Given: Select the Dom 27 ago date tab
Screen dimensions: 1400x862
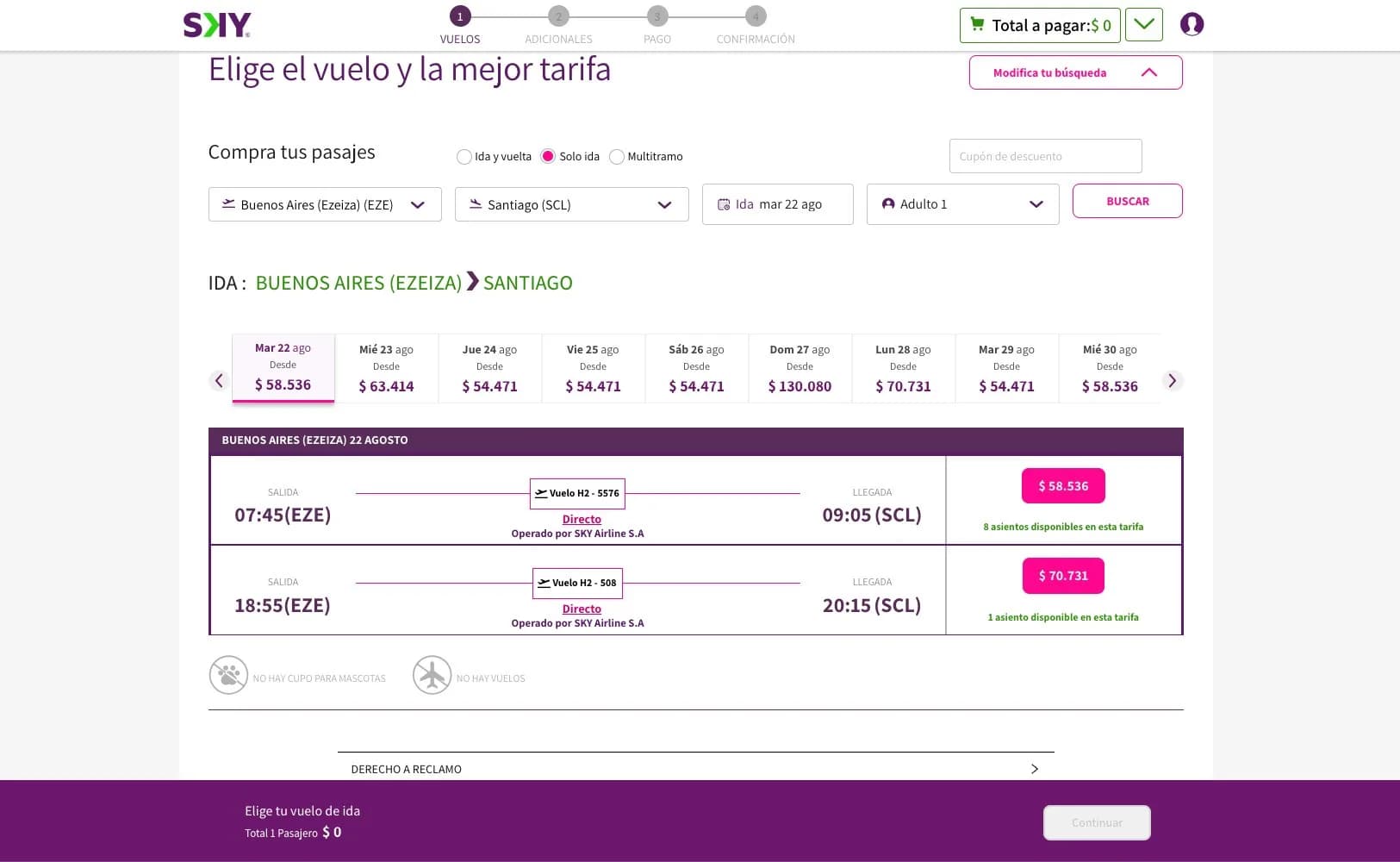Looking at the screenshot, I should pyautogui.click(x=800, y=368).
